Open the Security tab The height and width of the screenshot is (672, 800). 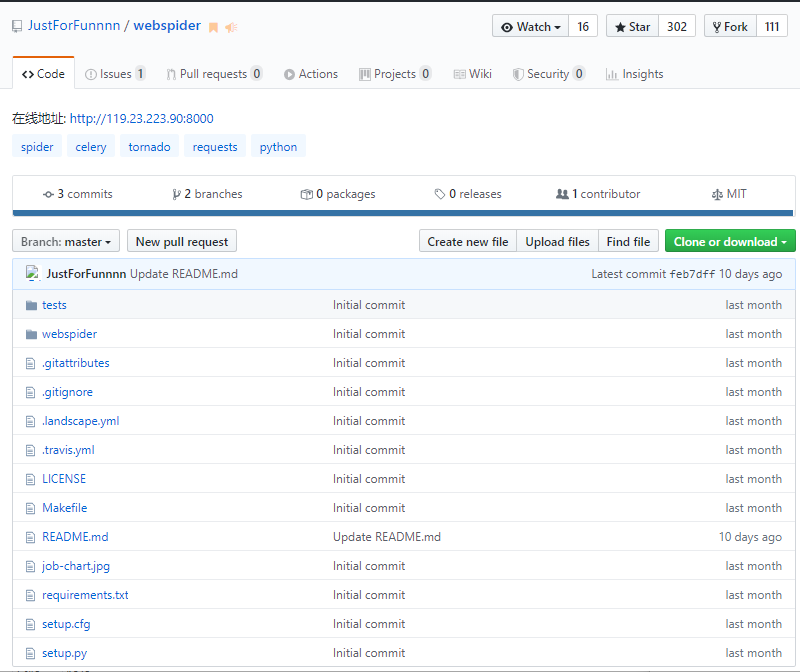pyautogui.click(x=549, y=74)
